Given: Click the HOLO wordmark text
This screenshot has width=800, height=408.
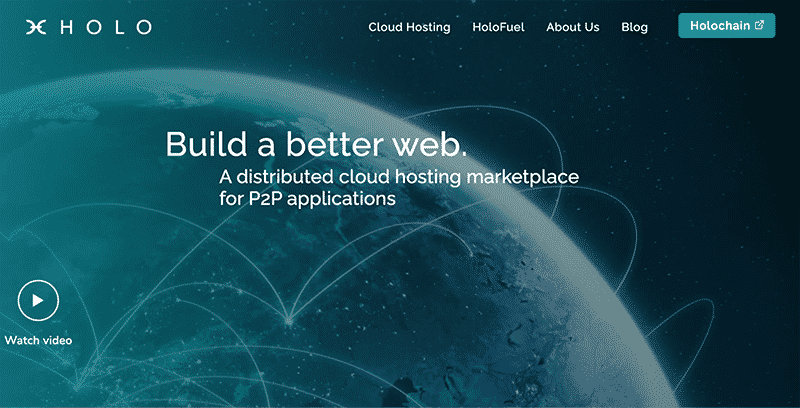Looking at the screenshot, I should (x=105, y=27).
